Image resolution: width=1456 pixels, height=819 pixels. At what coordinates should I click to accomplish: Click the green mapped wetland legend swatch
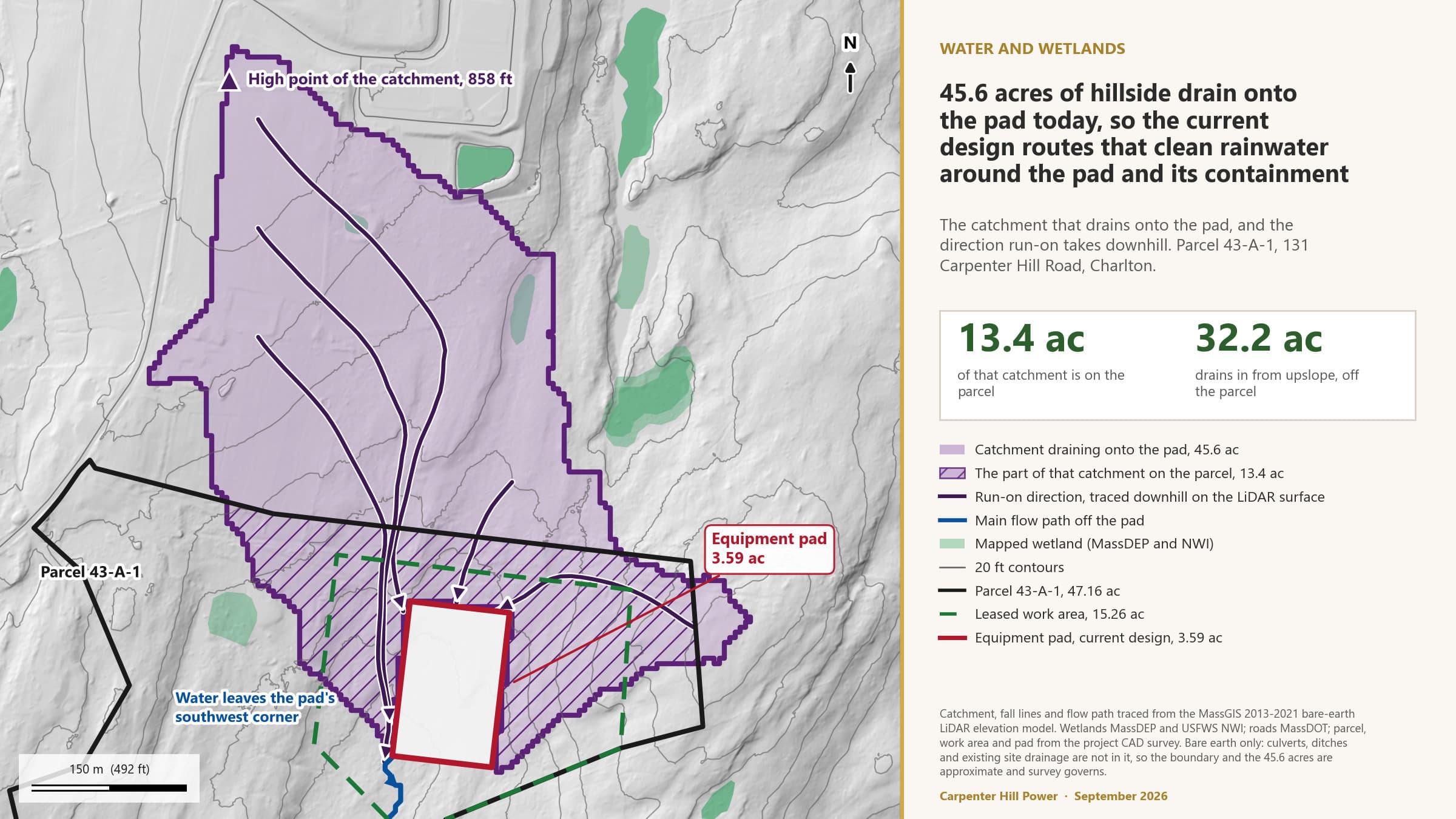tap(952, 544)
